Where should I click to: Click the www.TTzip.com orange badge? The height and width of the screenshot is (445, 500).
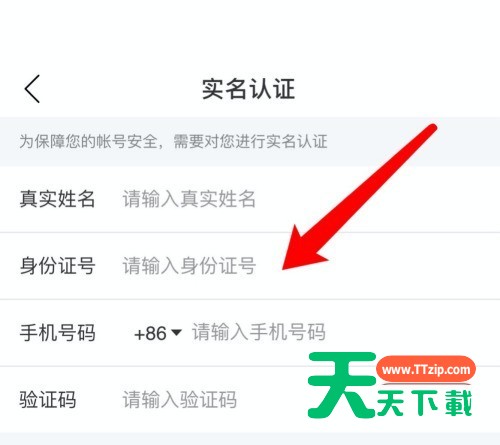pos(426,369)
